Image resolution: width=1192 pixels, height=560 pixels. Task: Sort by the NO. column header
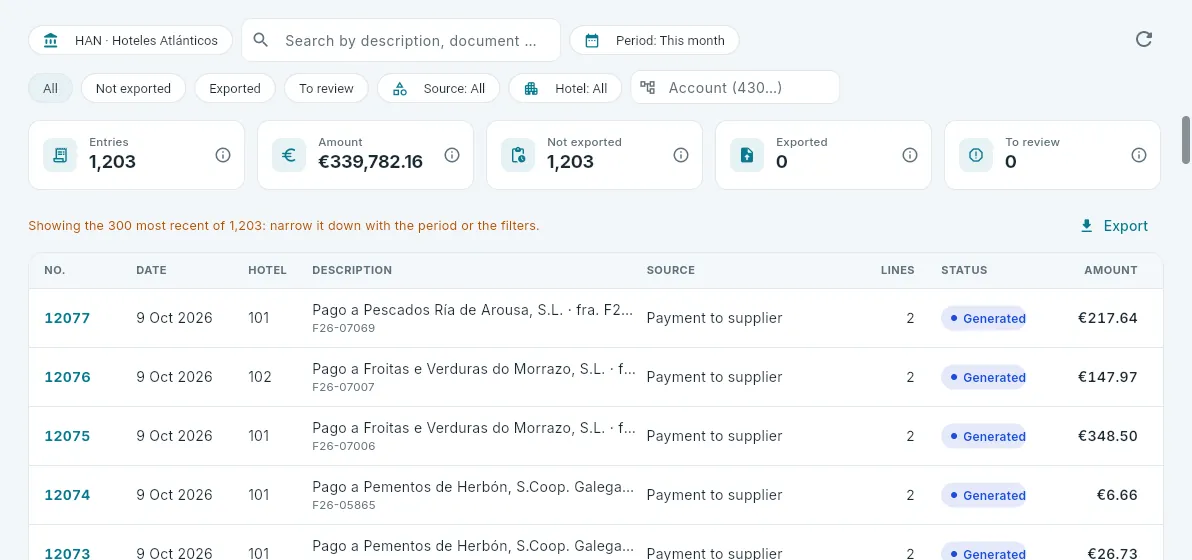click(x=55, y=270)
